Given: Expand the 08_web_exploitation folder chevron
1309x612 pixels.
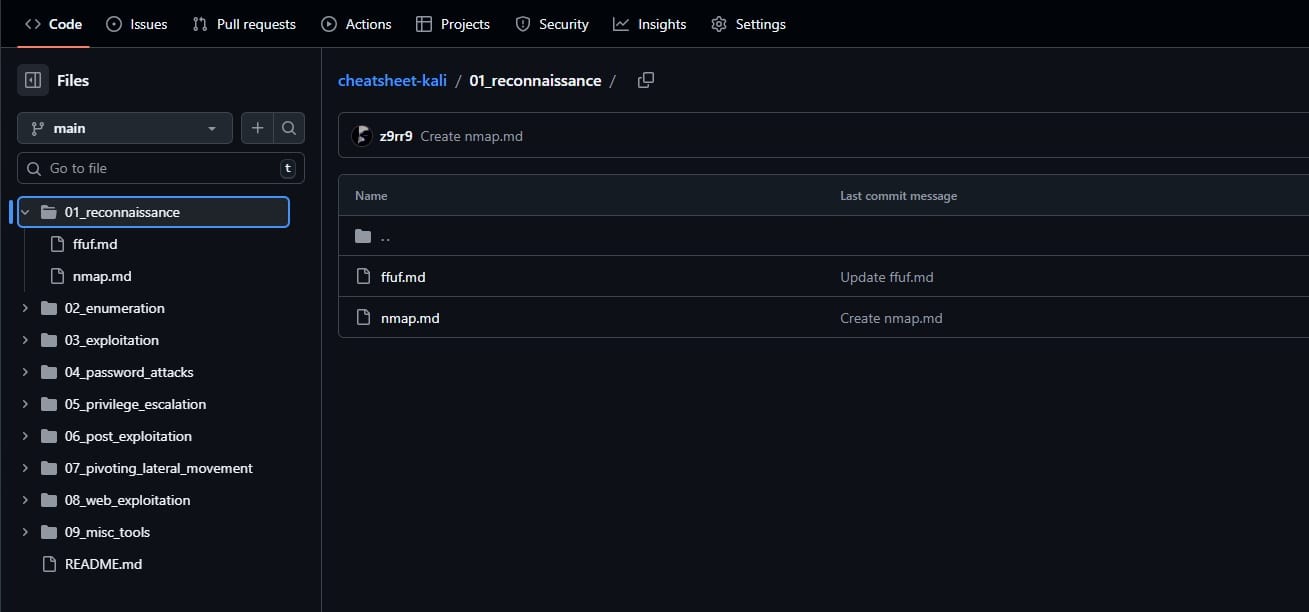Looking at the screenshot, I should [x=25, y=500].
